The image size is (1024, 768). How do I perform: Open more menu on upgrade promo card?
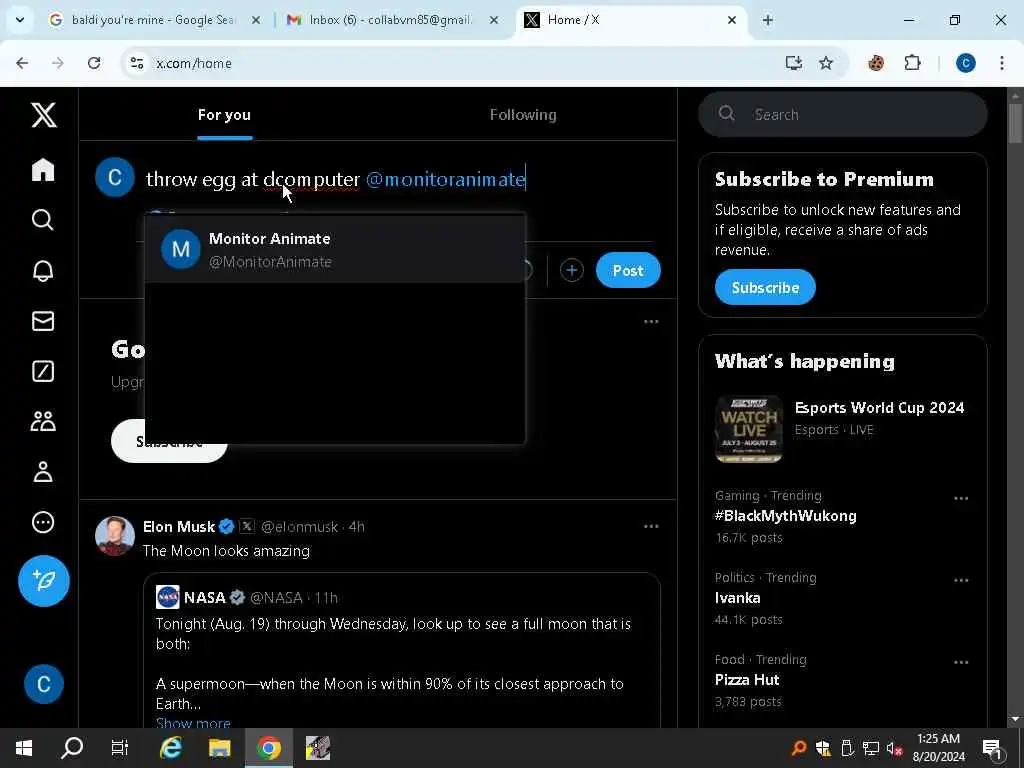pyautogui.click(x=651, y=321)
